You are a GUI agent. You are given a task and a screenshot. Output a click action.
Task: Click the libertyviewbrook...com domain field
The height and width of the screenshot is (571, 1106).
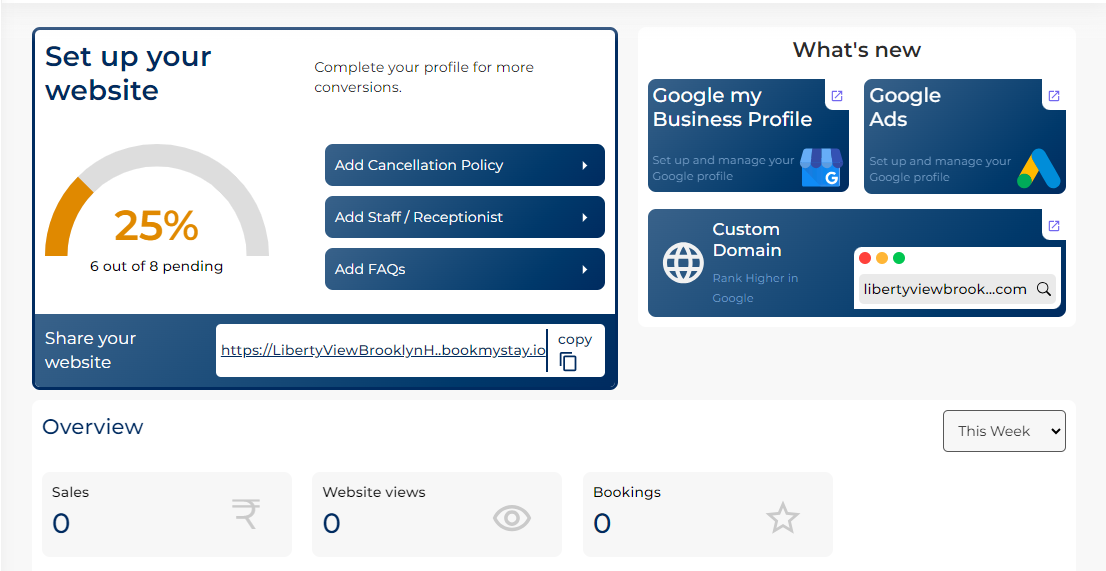click(945, 289)
